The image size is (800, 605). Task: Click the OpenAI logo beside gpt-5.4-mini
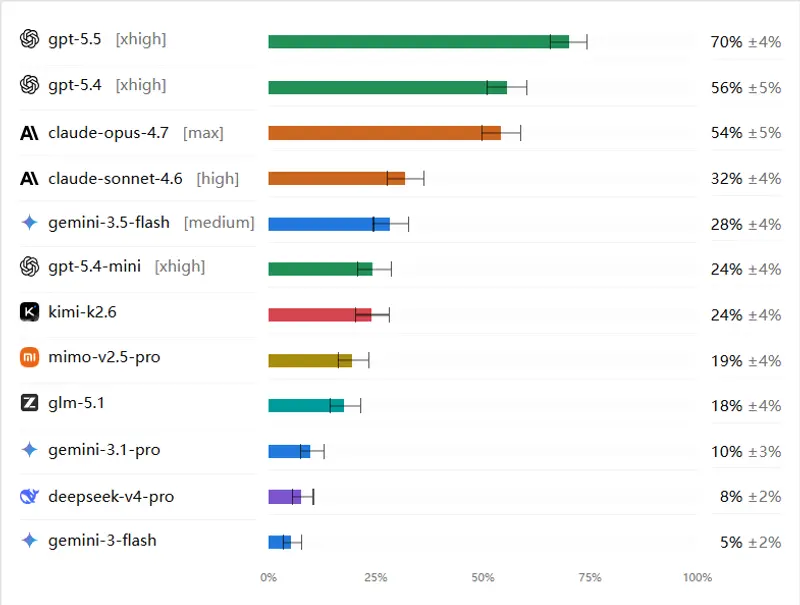click(x=30, y=266)
